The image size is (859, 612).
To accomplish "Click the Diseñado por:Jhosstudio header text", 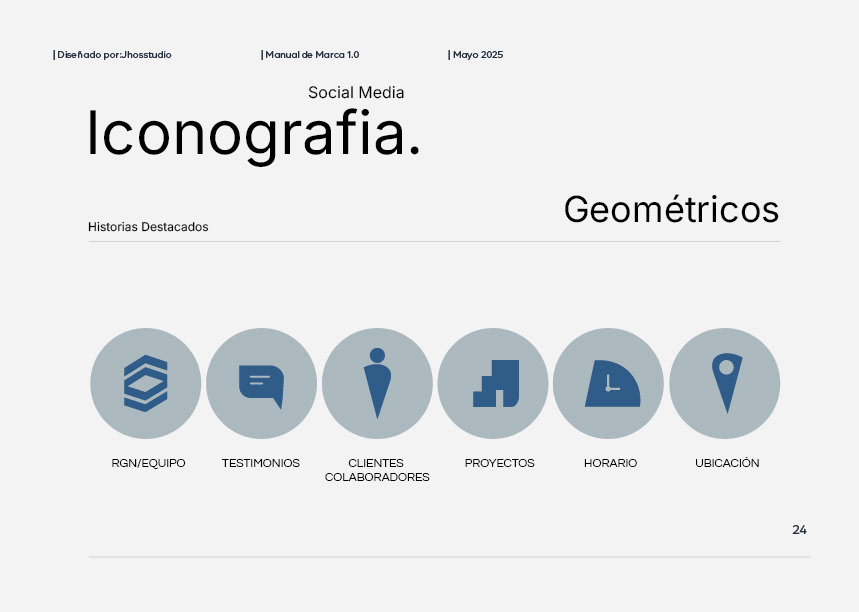I will tap(112, 55).
